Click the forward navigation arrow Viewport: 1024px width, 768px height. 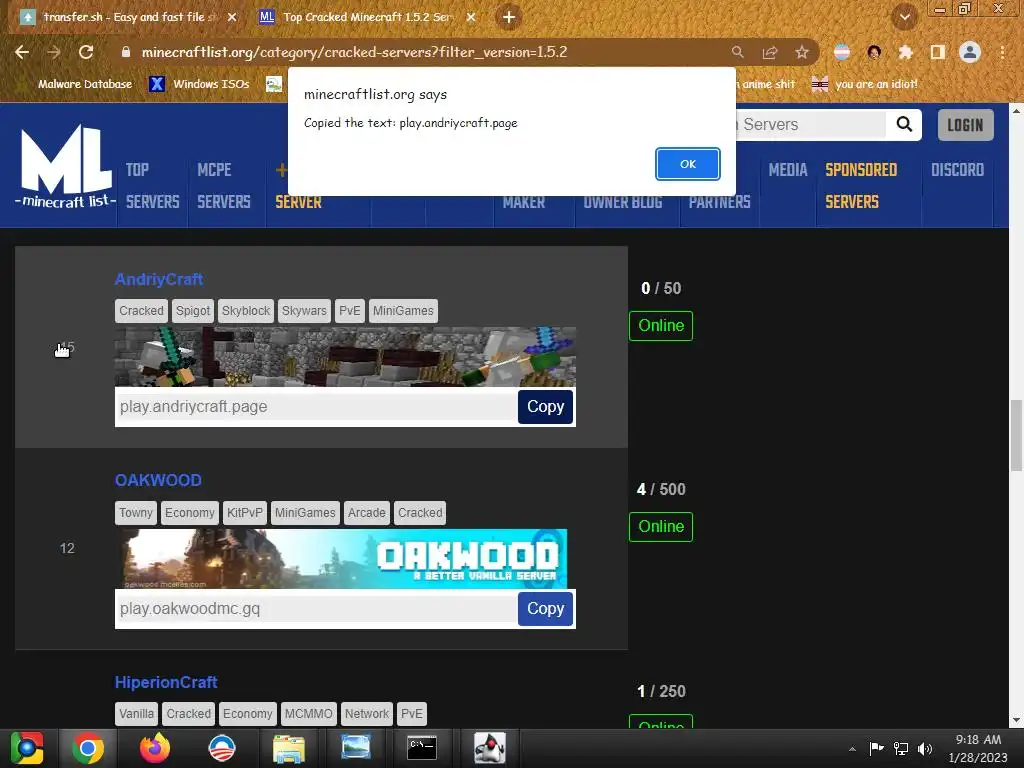click(54, 52)
